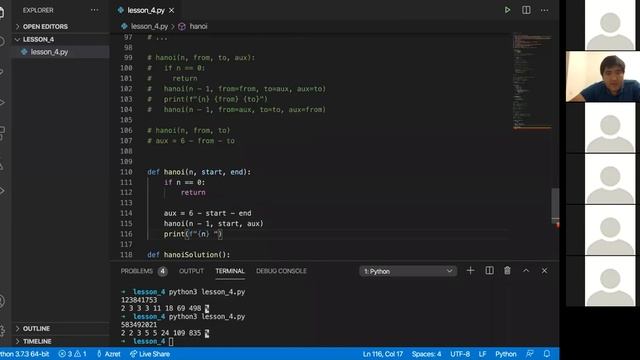640x360 pixels.
Task: Click hanoi symbol in the breadcrumb
Action: 198,27
